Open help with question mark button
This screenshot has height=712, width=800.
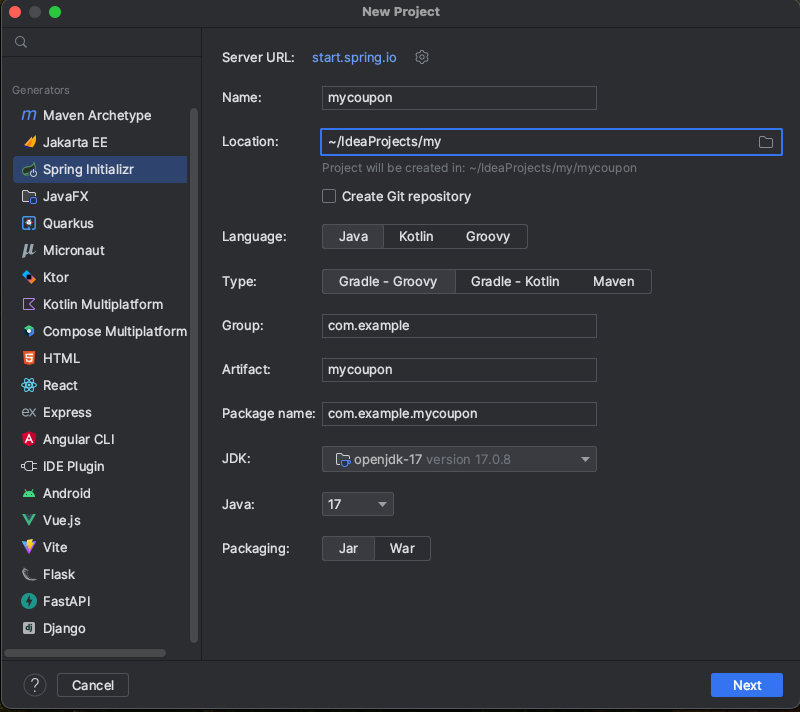pyautogui.click(x=35, y=685)
